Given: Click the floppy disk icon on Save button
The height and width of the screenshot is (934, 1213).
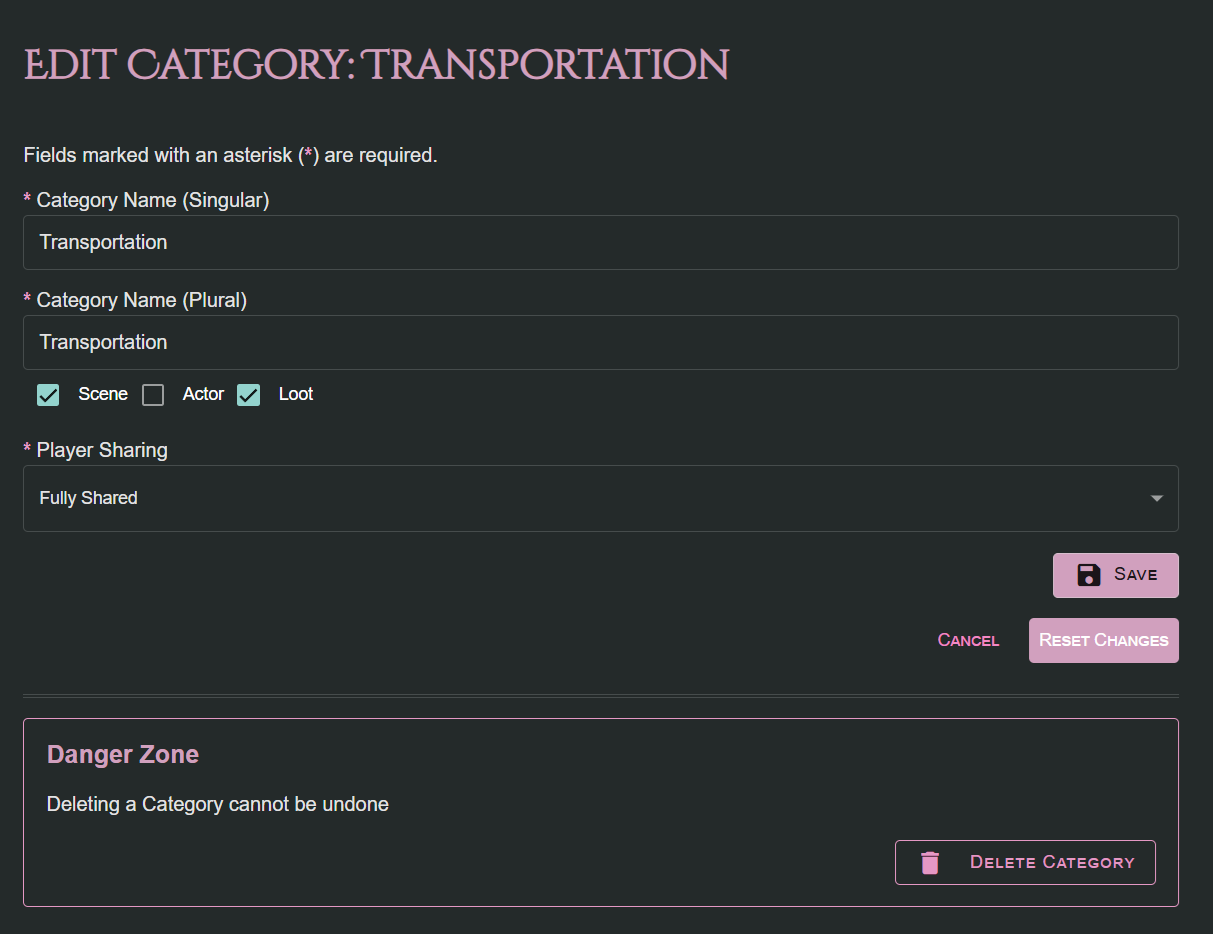Looking at the screenshot, I should pos(1088,575).
